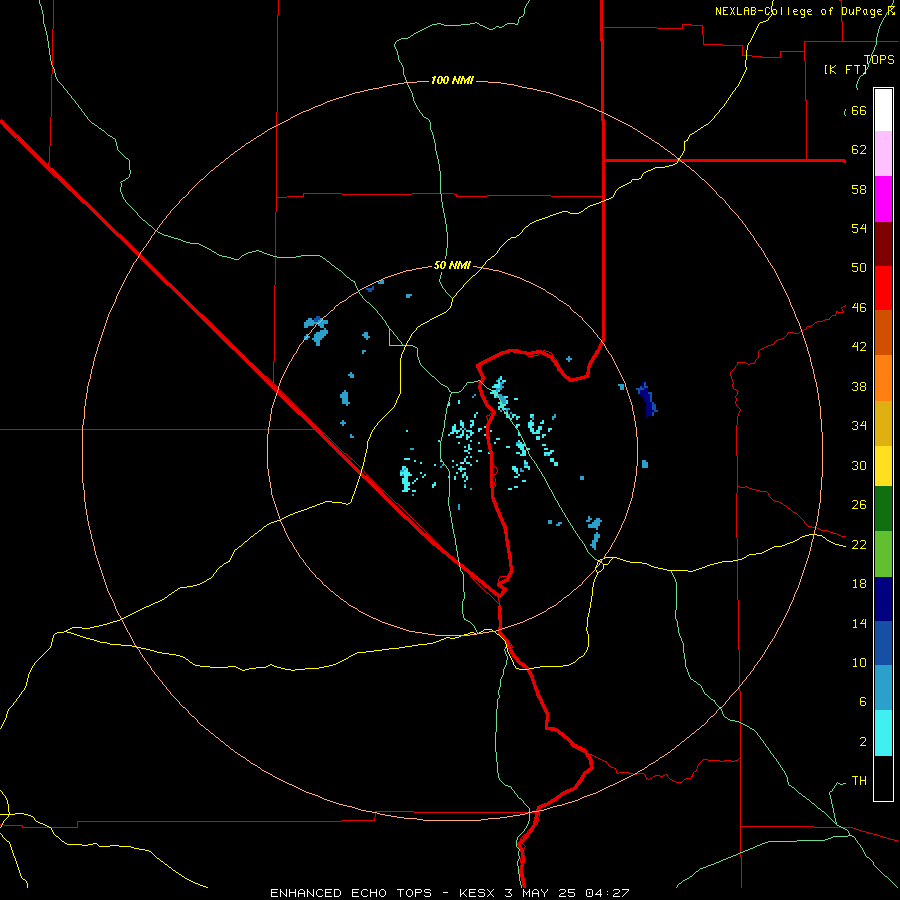Click legend value 22
Screen dimensions: 900x900
click(859, 544)
